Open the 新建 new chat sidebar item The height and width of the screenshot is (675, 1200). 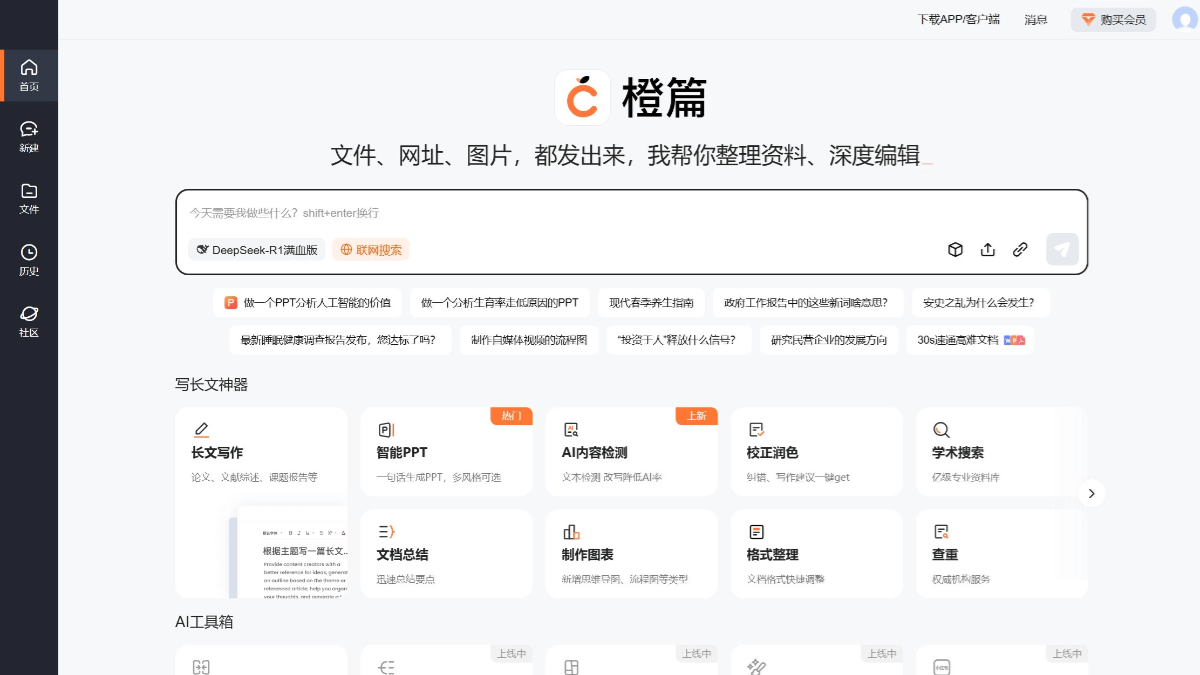click(x=29, y=137)
